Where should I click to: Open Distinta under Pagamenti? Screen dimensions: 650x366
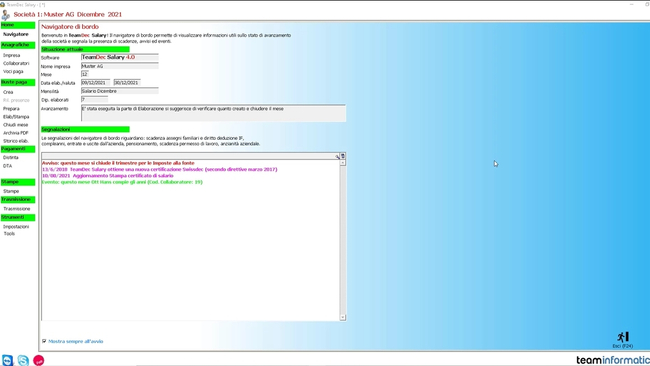(11, 158)
